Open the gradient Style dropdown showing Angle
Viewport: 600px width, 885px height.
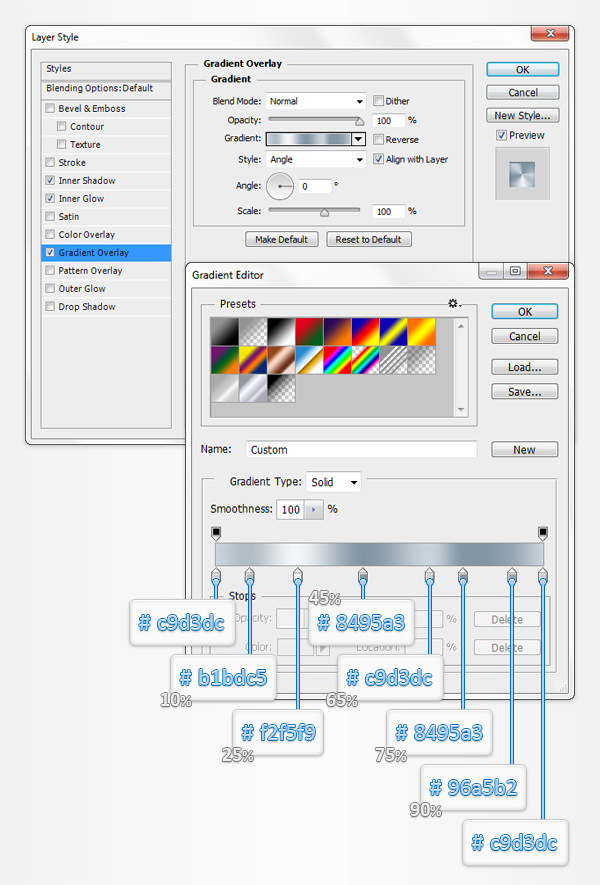[316, 159]
